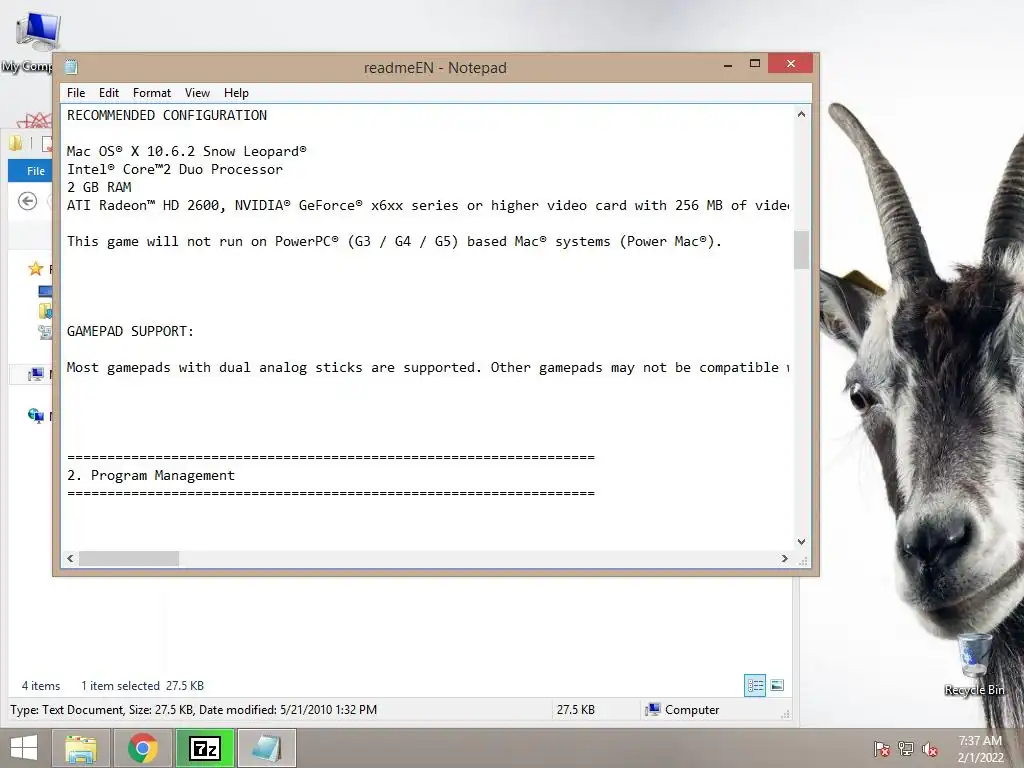1024x768 pixels.
Task: Click the Network icon in Explorer sidebar
Action: (36, 415)
